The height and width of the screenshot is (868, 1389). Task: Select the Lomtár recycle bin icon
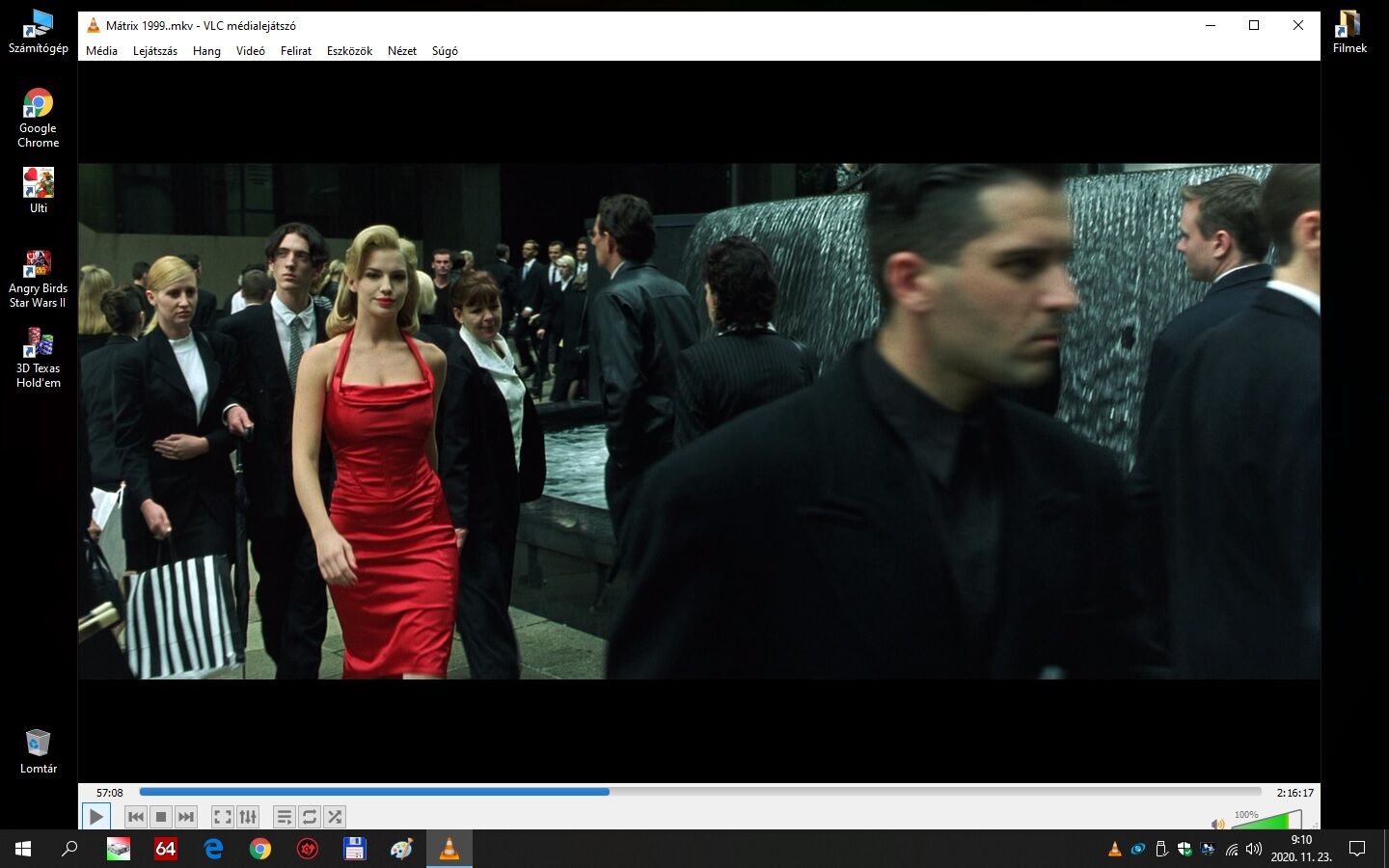(39, 751)
